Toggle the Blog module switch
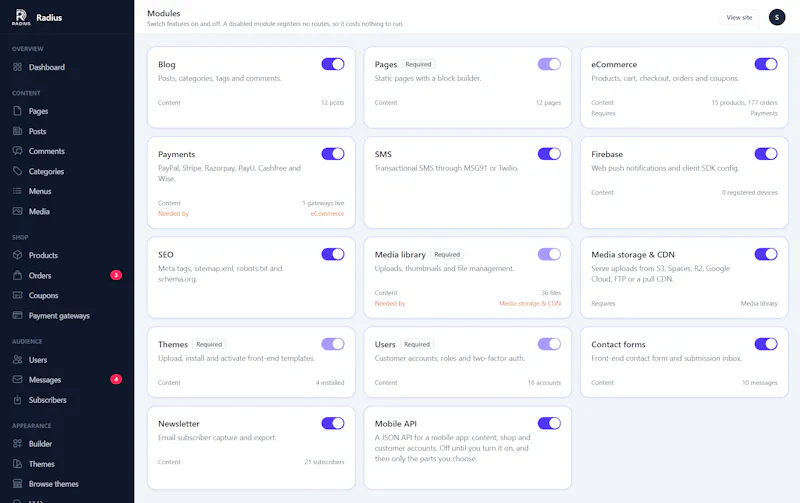This screenshot has height=503, width=800. click(x=333, y=64)
